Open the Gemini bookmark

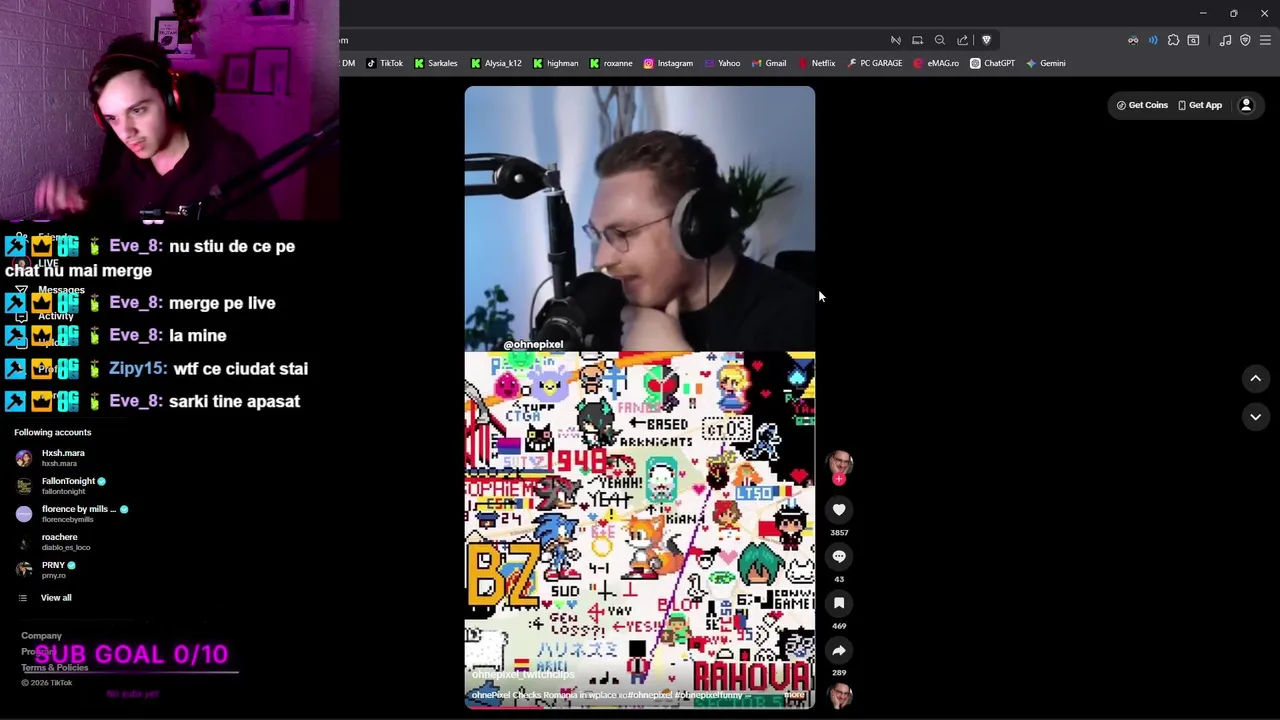tap(1045, 63)
